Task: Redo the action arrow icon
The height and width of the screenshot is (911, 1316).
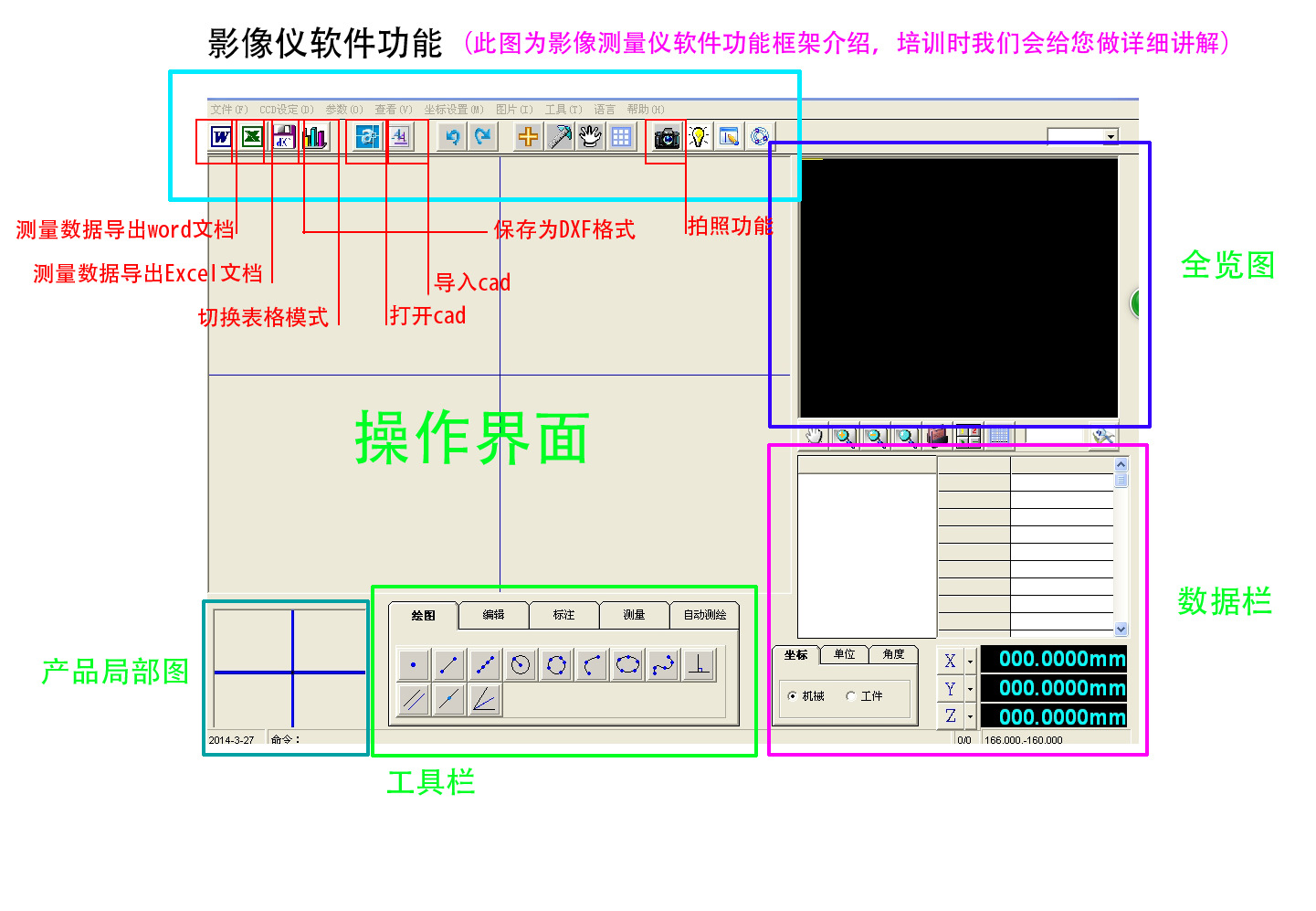Action: [x=483, y=137]
